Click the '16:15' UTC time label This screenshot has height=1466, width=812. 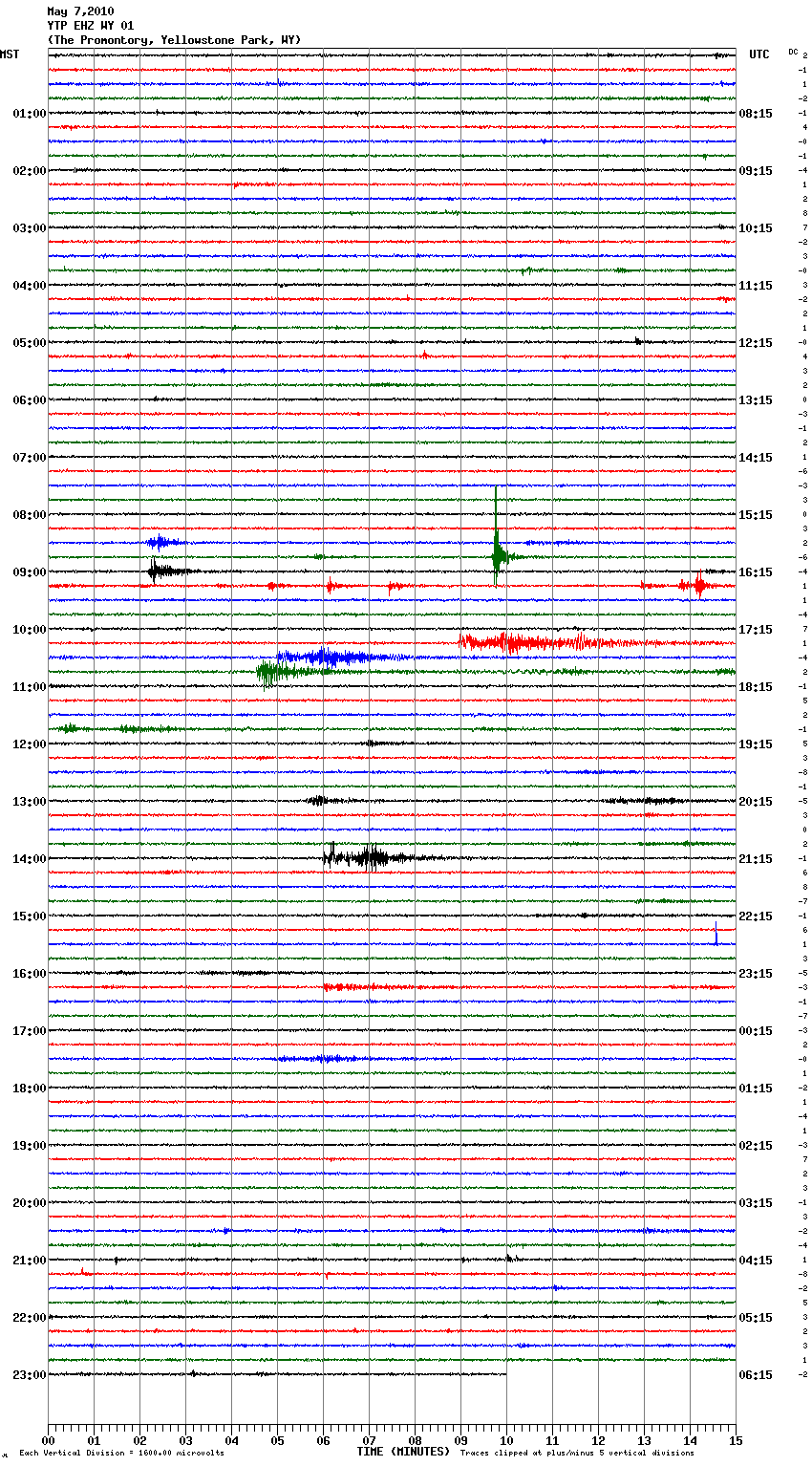point(756,572)
